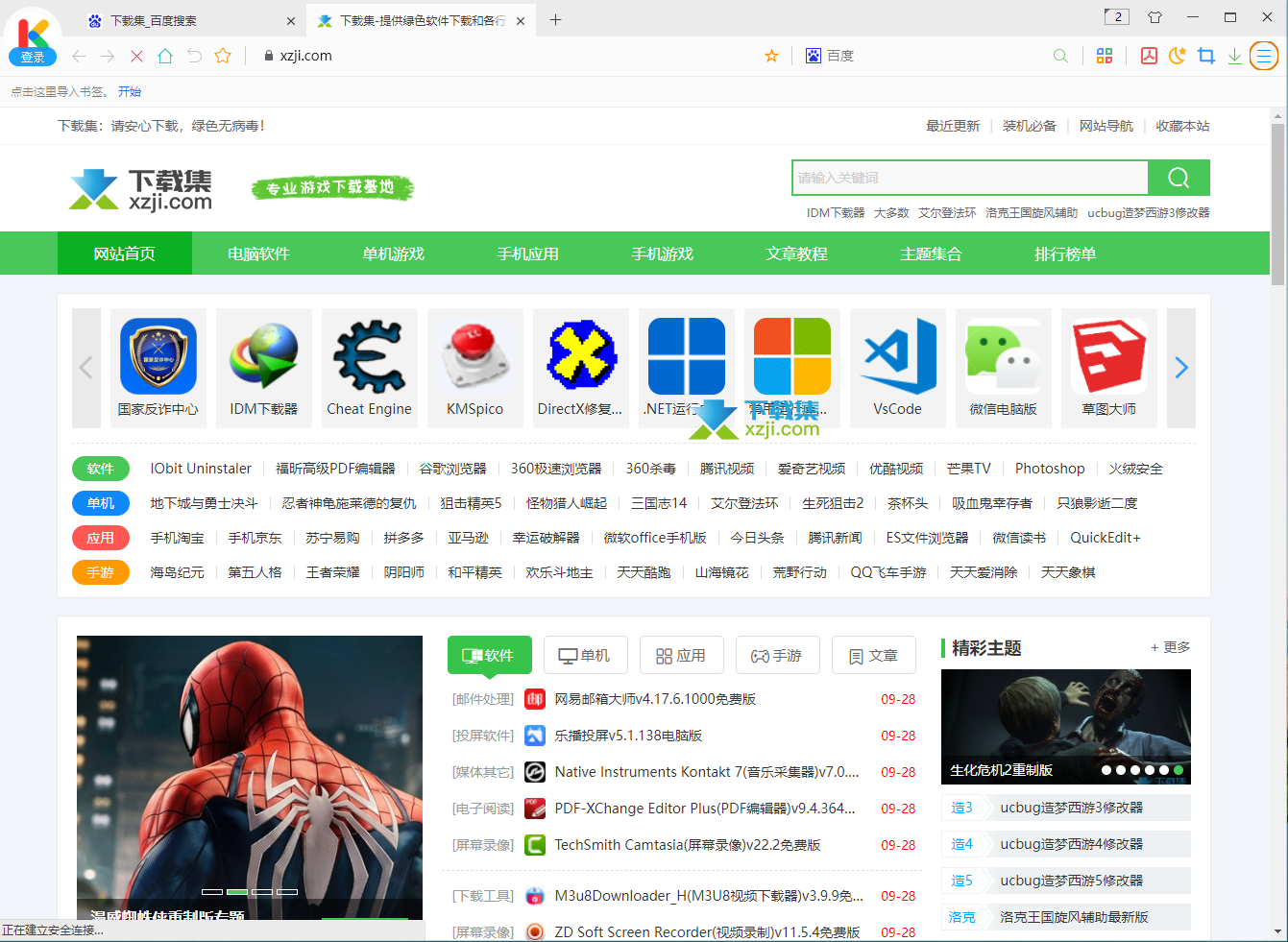The height and width of the screenshot is (942, 1288).
Task: Open the browser apps grid icon
Action: coord(1105,56)
